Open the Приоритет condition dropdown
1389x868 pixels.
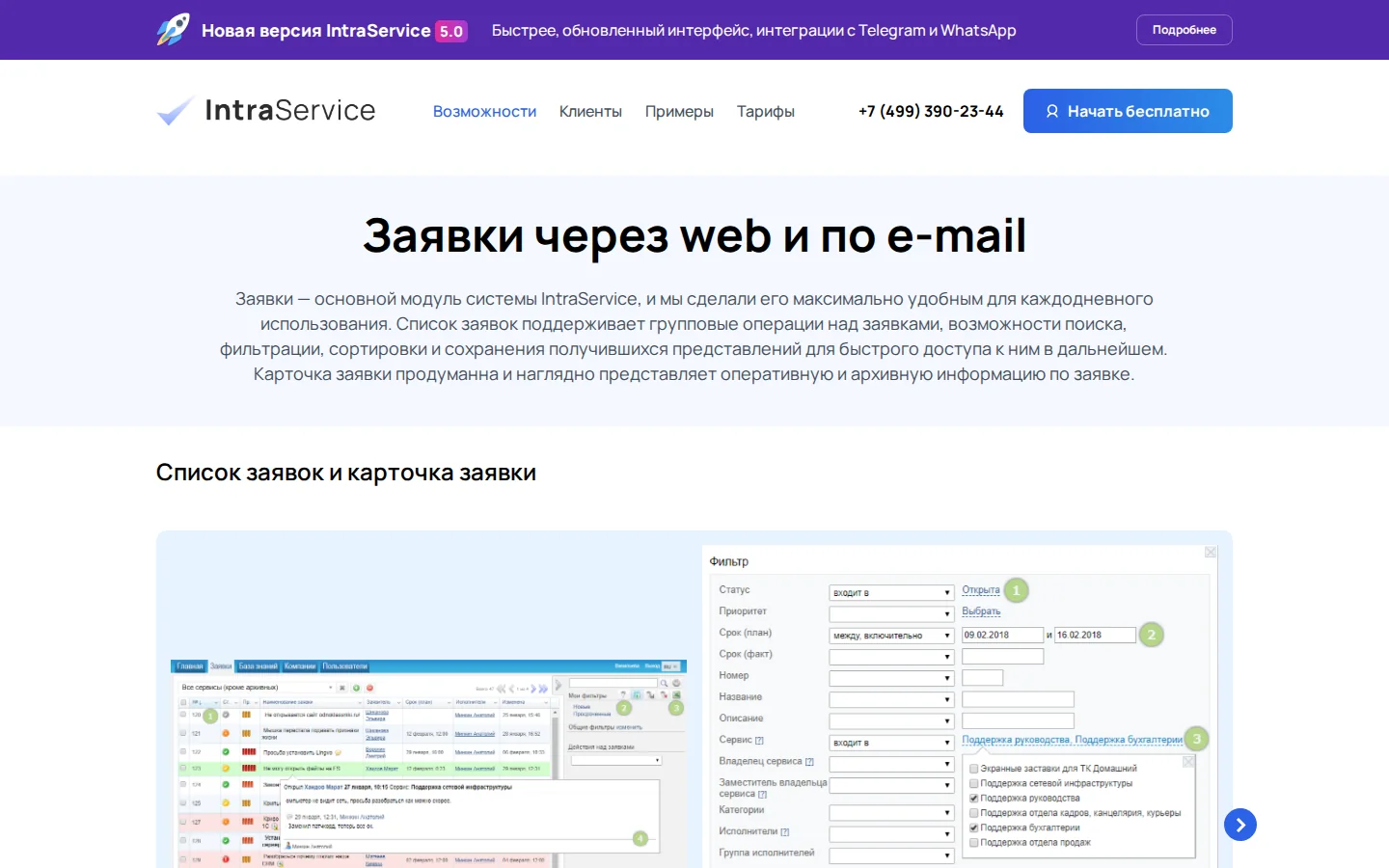pos(892,613)
